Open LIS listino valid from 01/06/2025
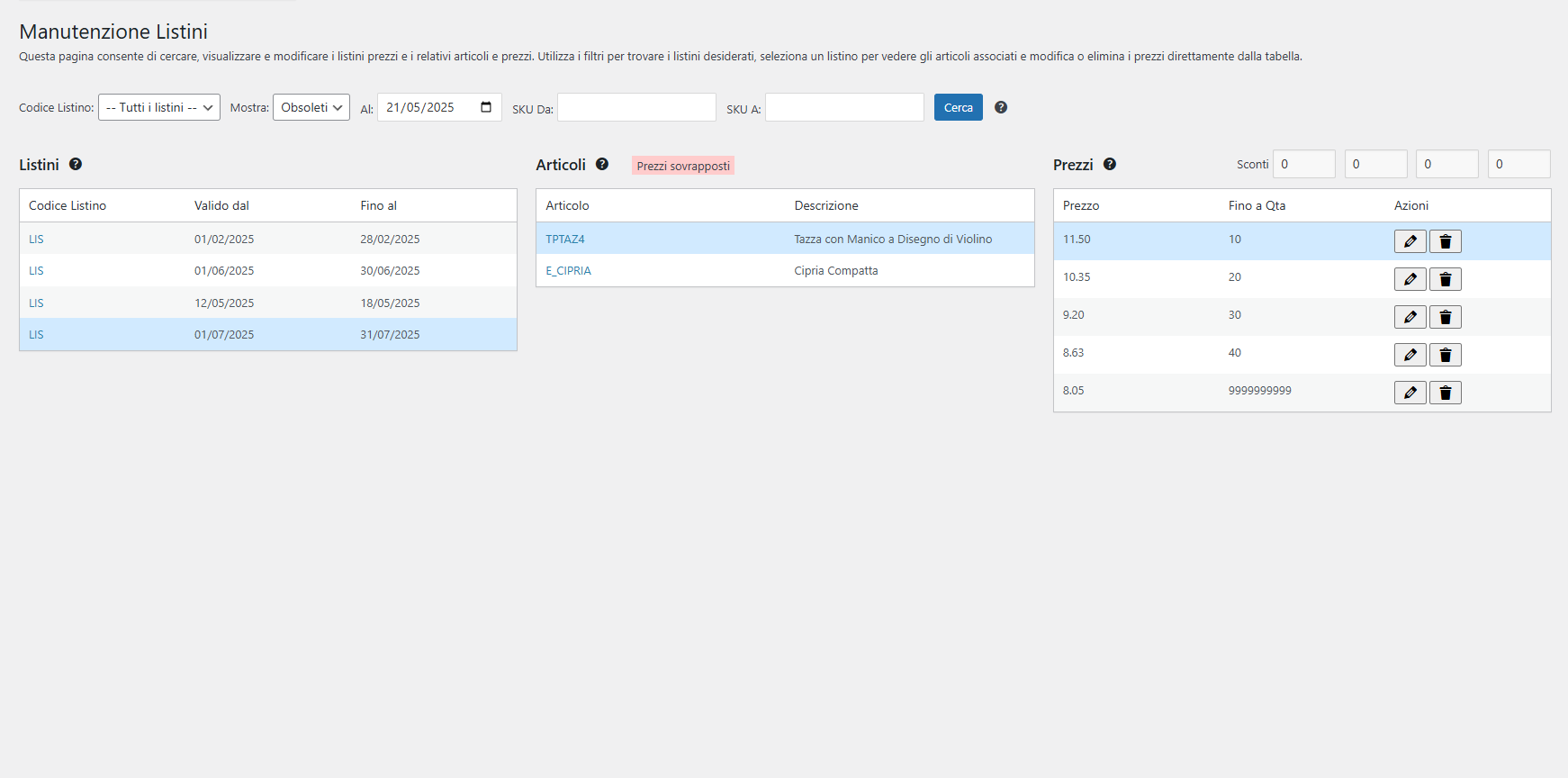The image size is (1568, 778). (x=36, y=271)
